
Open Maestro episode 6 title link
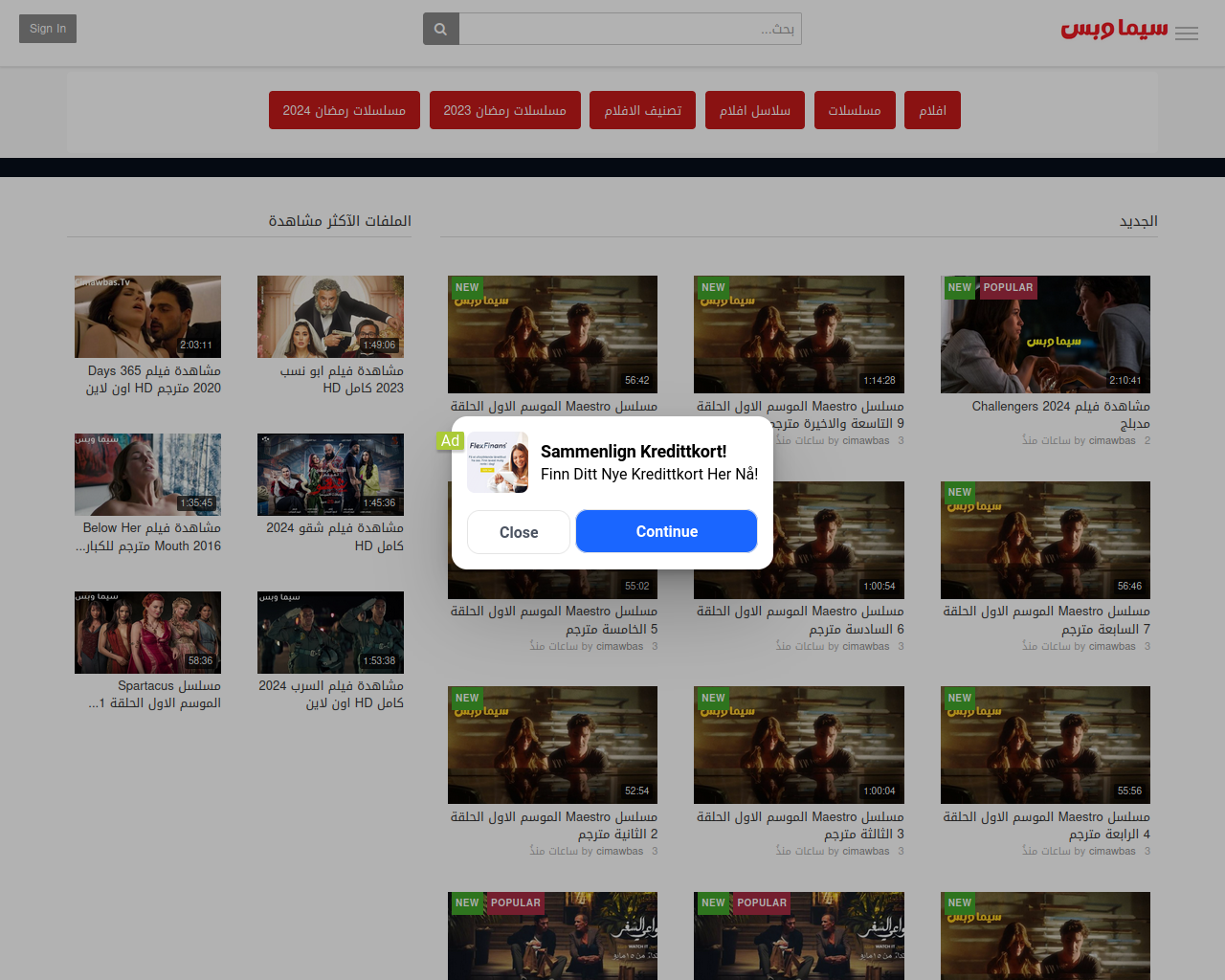800,619
